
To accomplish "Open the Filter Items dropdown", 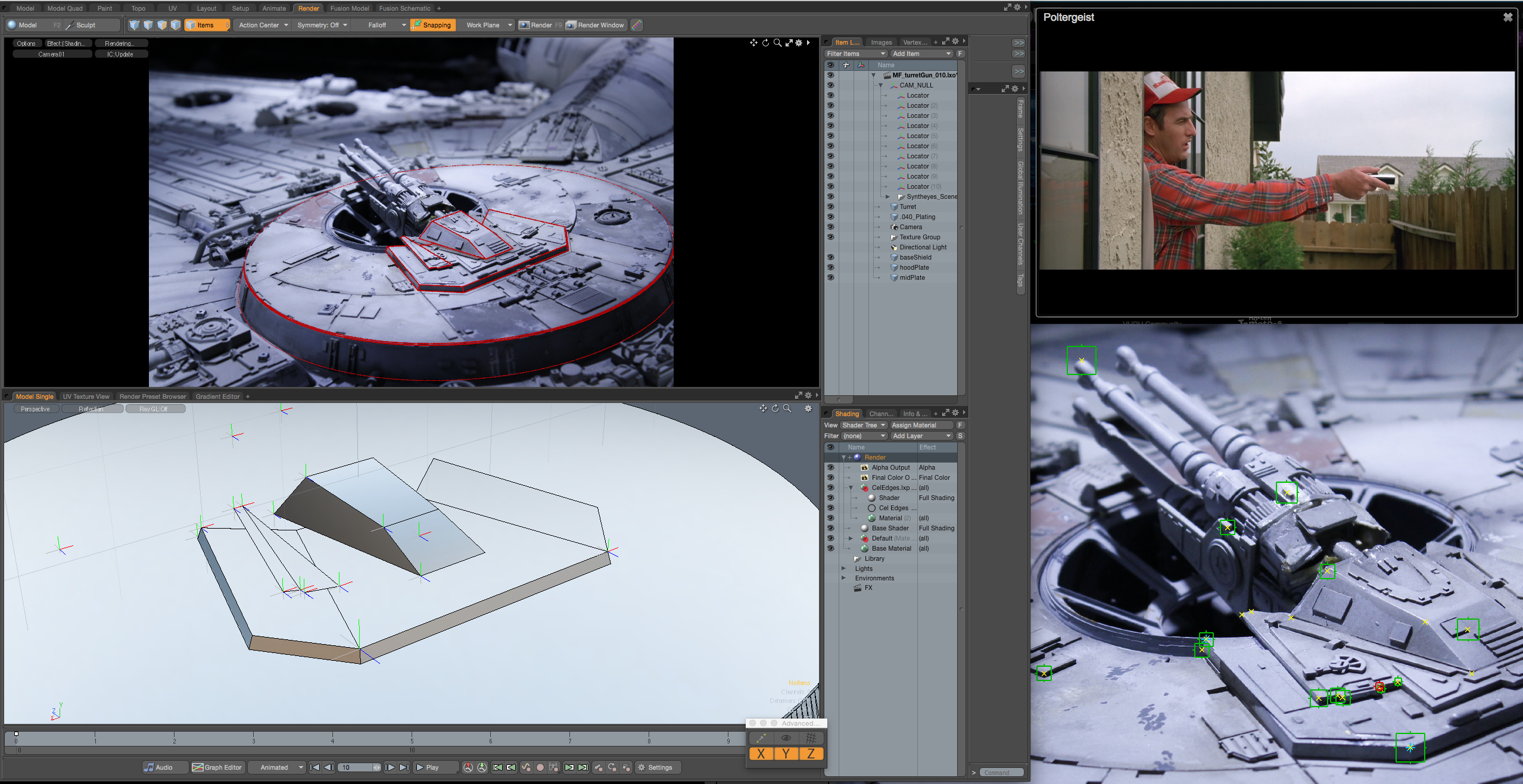I will (856, 54).
